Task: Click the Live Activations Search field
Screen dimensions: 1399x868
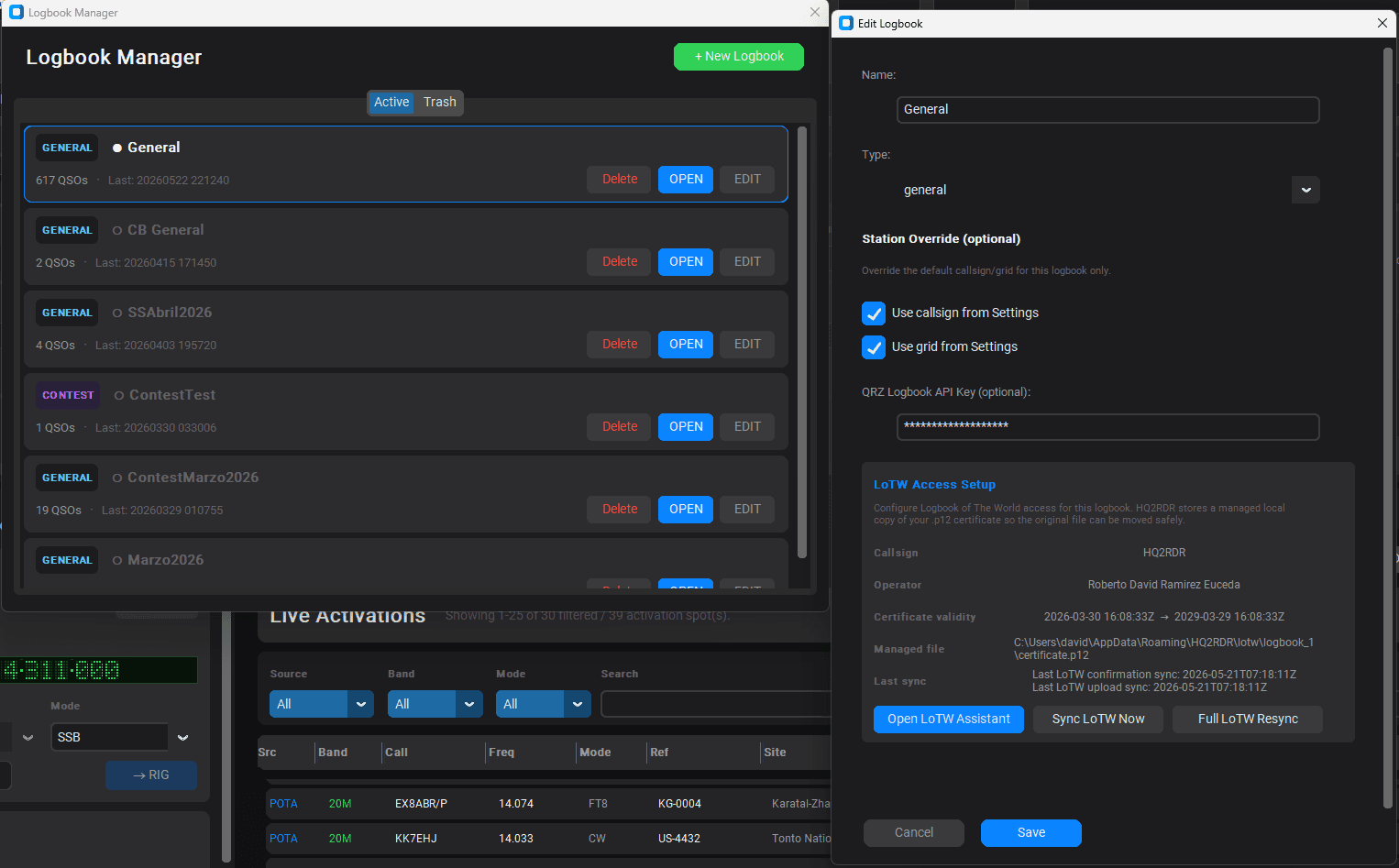Action: click(716, 704)
